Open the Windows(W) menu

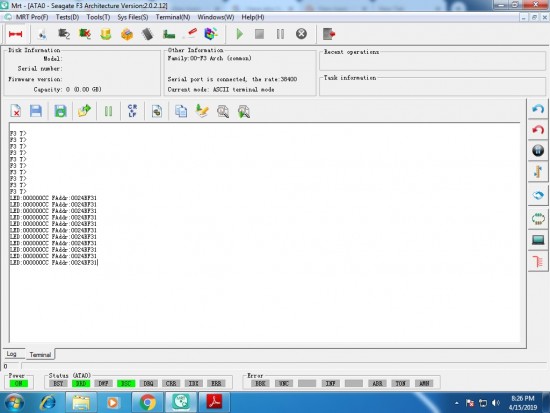216,17
